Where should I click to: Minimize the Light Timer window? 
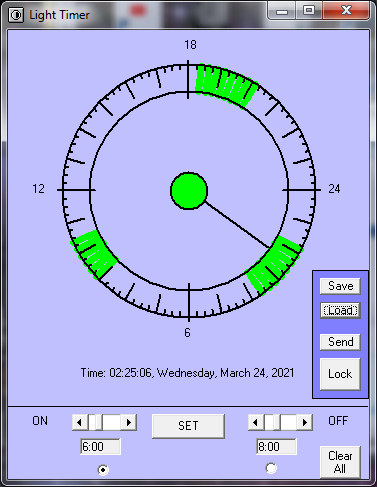pos(282,11)
